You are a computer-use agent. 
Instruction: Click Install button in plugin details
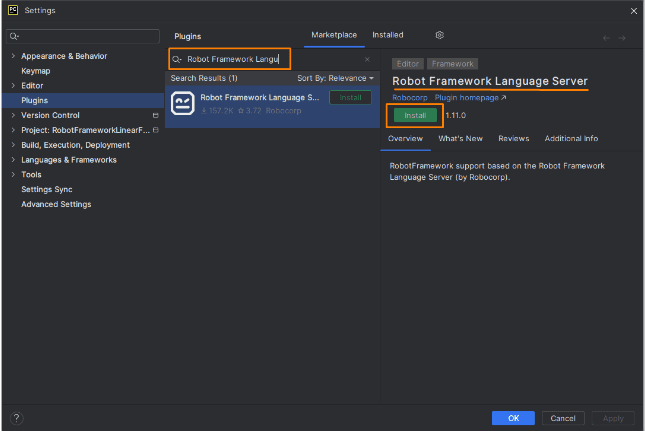pyautogui.click(x=415, y=116)
